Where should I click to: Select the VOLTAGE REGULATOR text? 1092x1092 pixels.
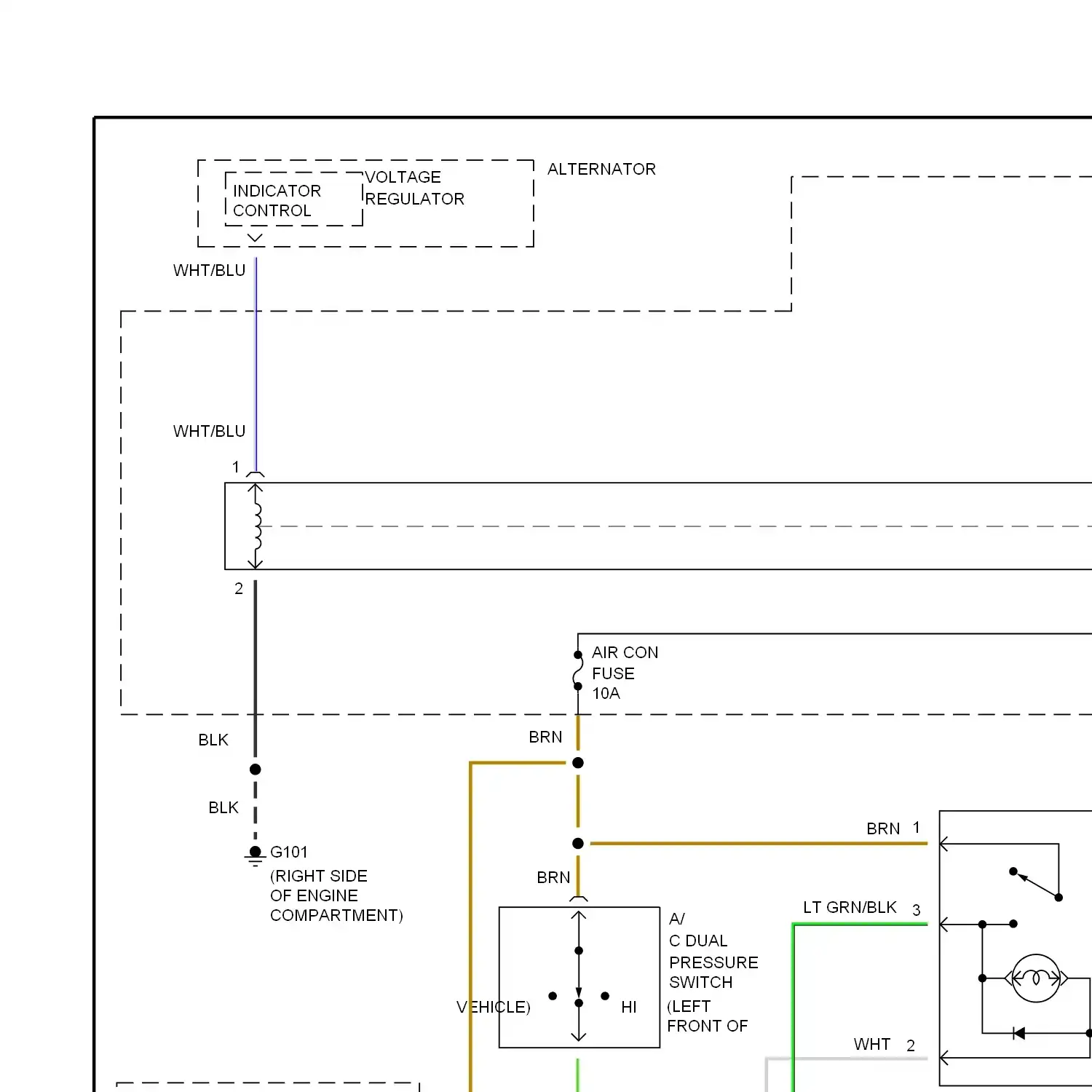click(414, 188)
